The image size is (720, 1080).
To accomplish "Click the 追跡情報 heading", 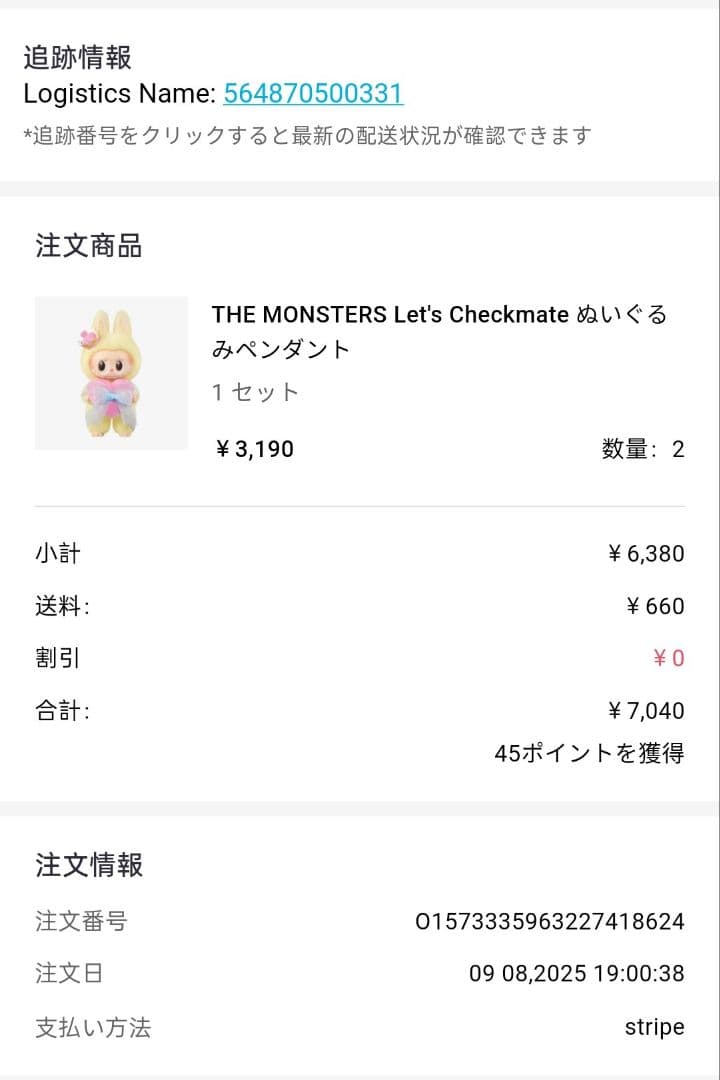I will (x=78, y=57).
